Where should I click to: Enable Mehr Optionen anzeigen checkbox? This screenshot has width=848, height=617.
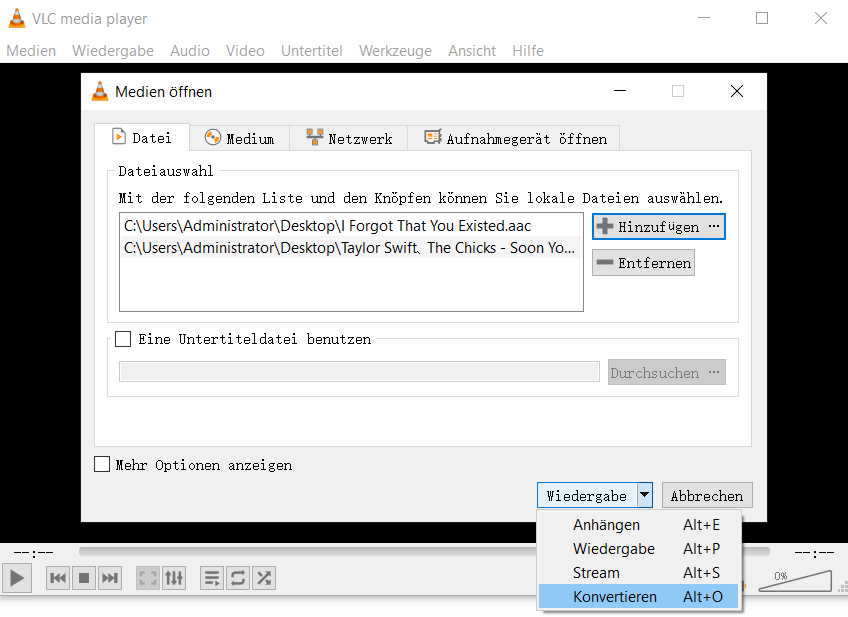point(102,465)
